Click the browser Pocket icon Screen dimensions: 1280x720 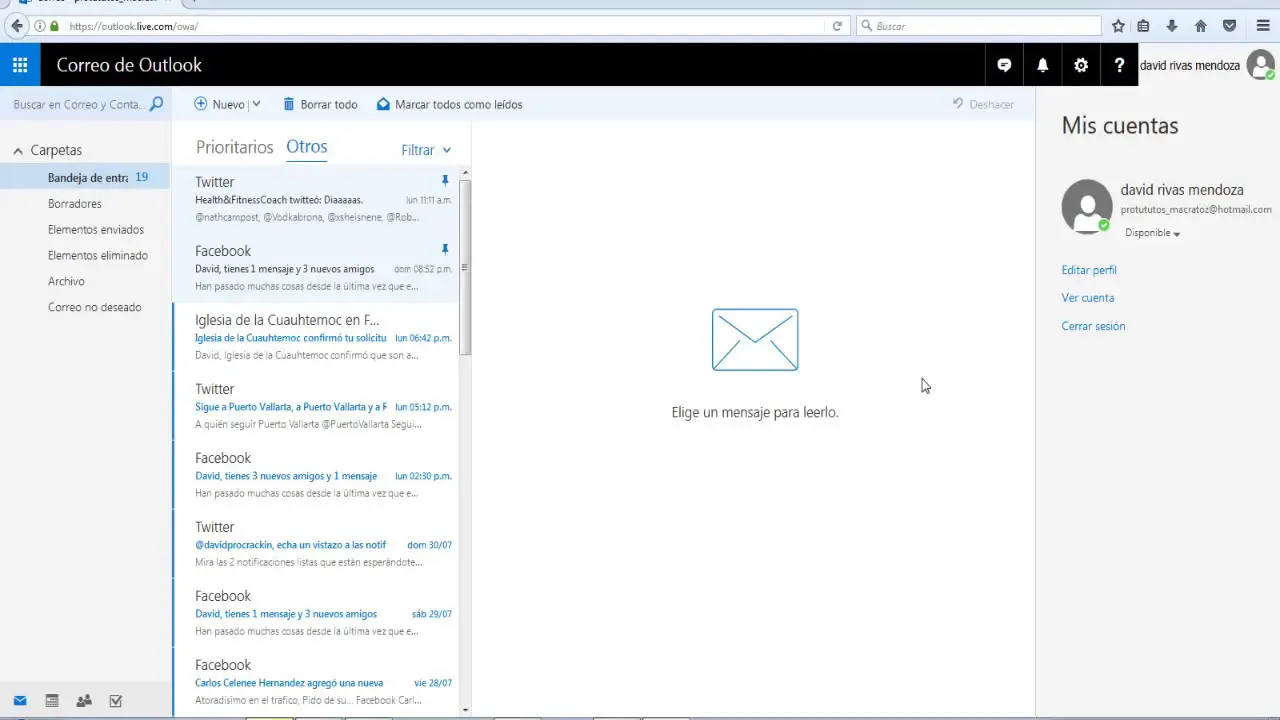pos(1230,26)
